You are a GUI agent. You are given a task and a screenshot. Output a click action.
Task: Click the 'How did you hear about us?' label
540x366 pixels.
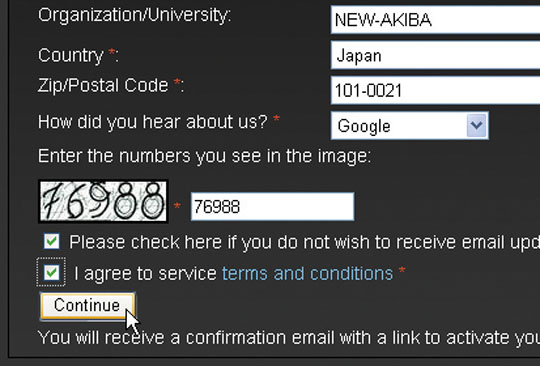pos(153,122)
